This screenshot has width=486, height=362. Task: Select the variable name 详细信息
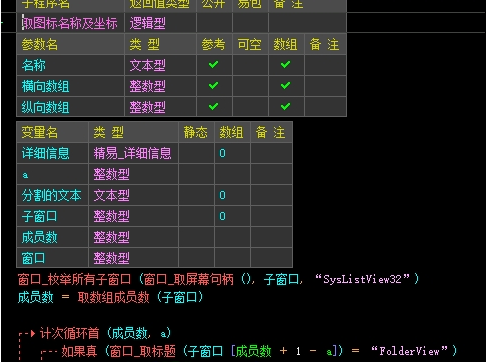[46, 153]
